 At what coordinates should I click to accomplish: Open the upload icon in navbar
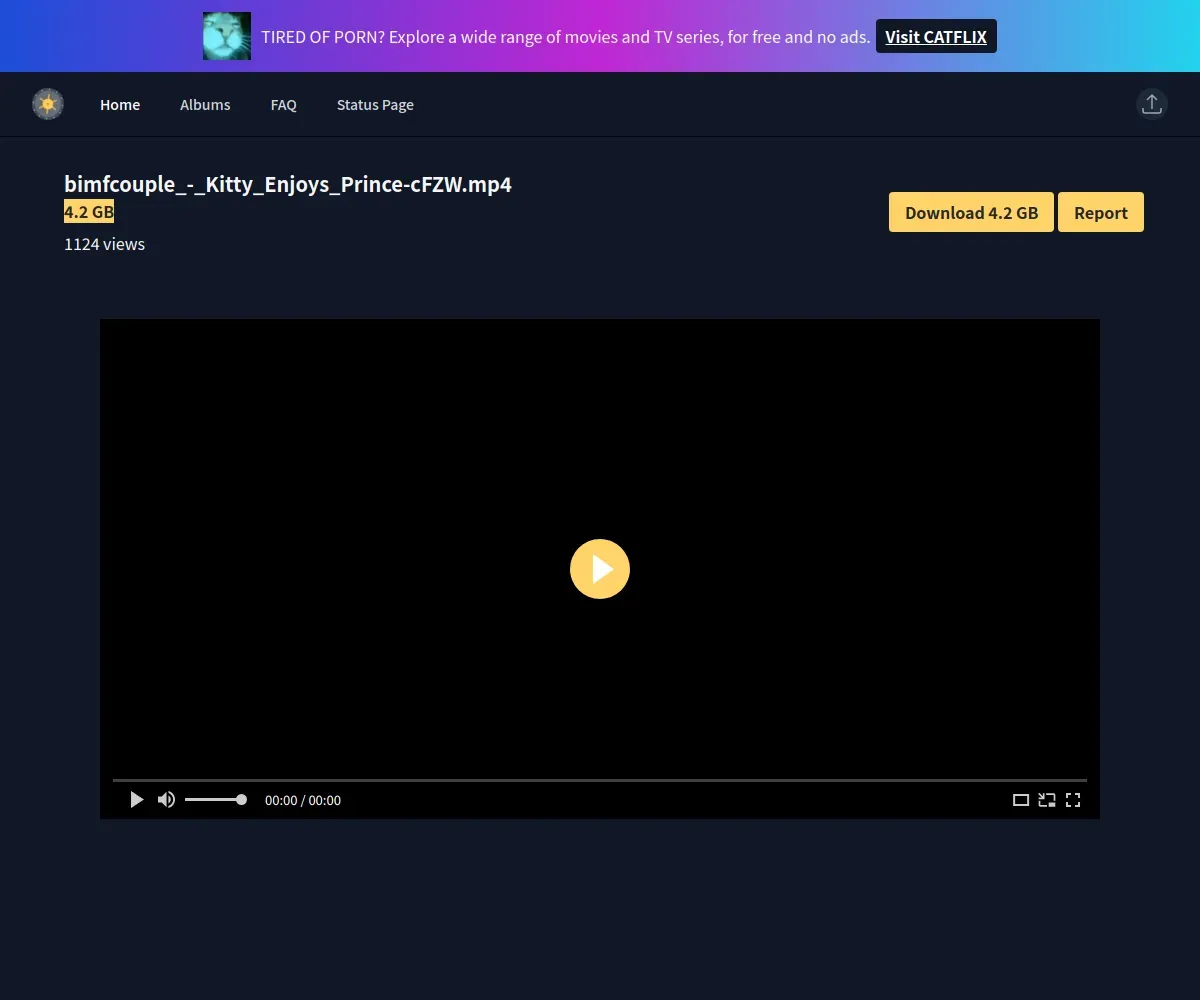1152,104
